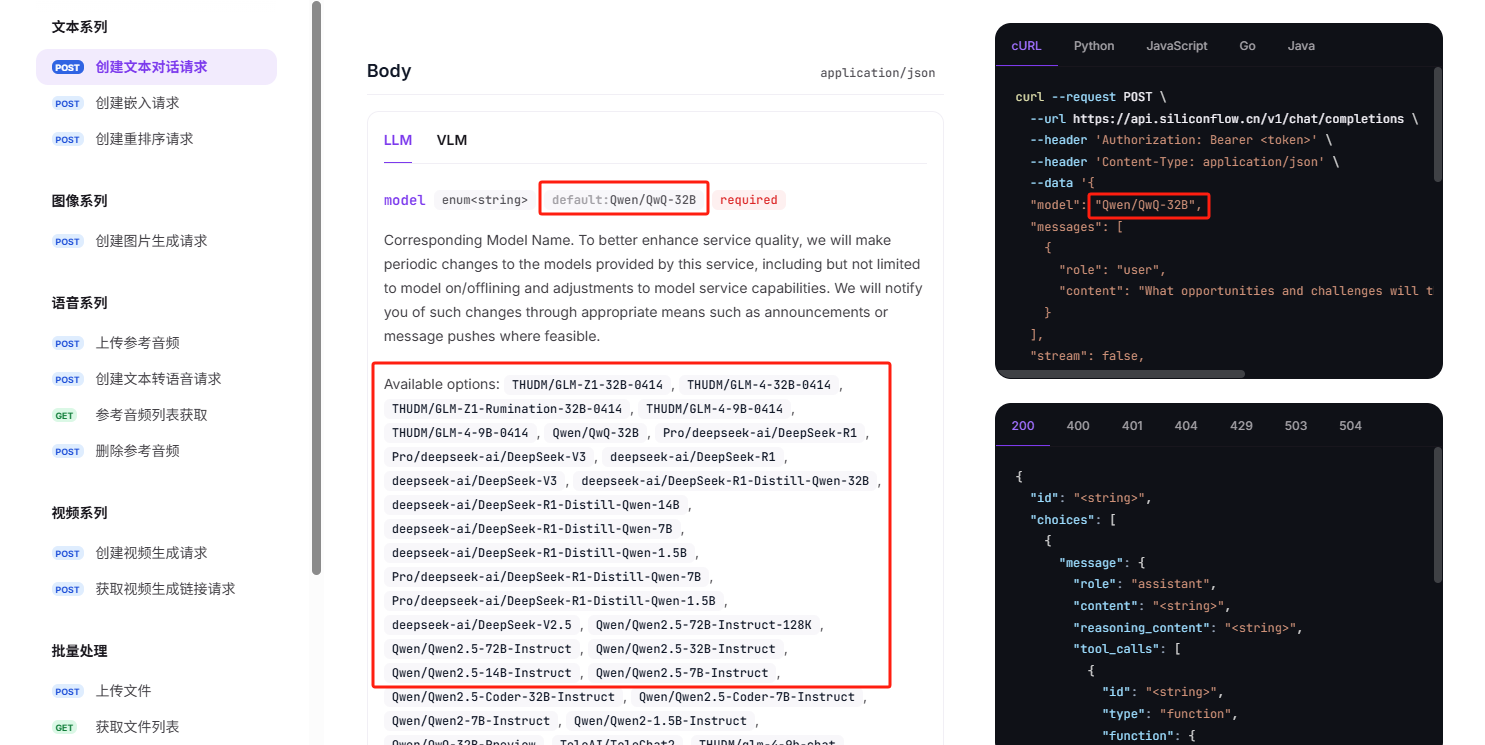Click the POST badge beside 上传参考音频
Screen dimensions: 1485x745
68,343
